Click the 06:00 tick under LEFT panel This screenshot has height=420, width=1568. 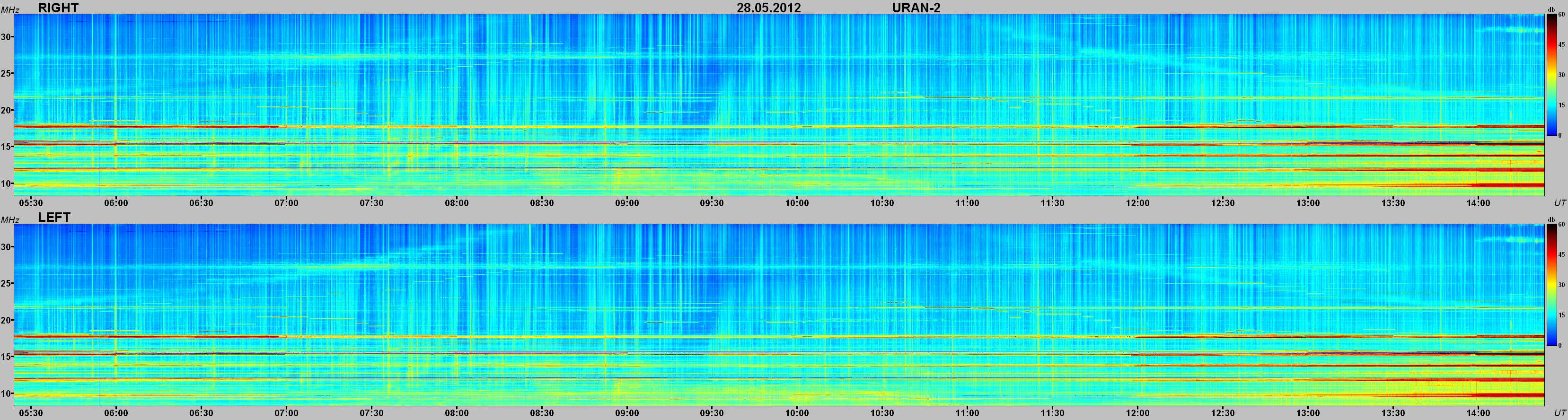pyautogui.click(x=116, y=413)
